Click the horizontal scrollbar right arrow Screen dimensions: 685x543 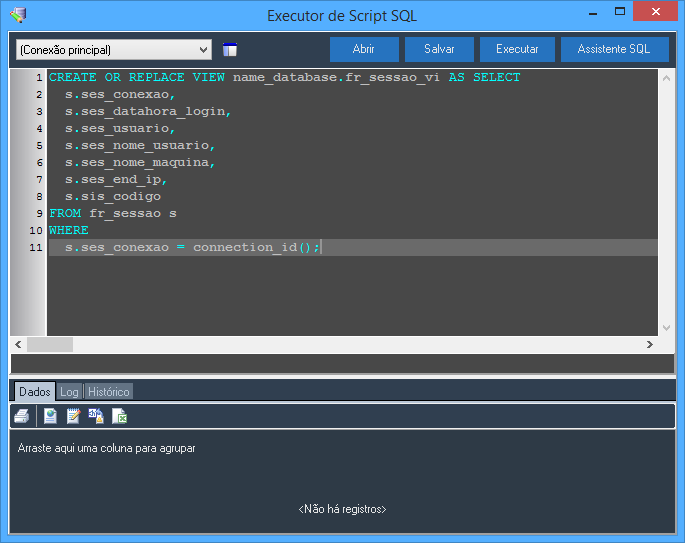tap(649, 344)
